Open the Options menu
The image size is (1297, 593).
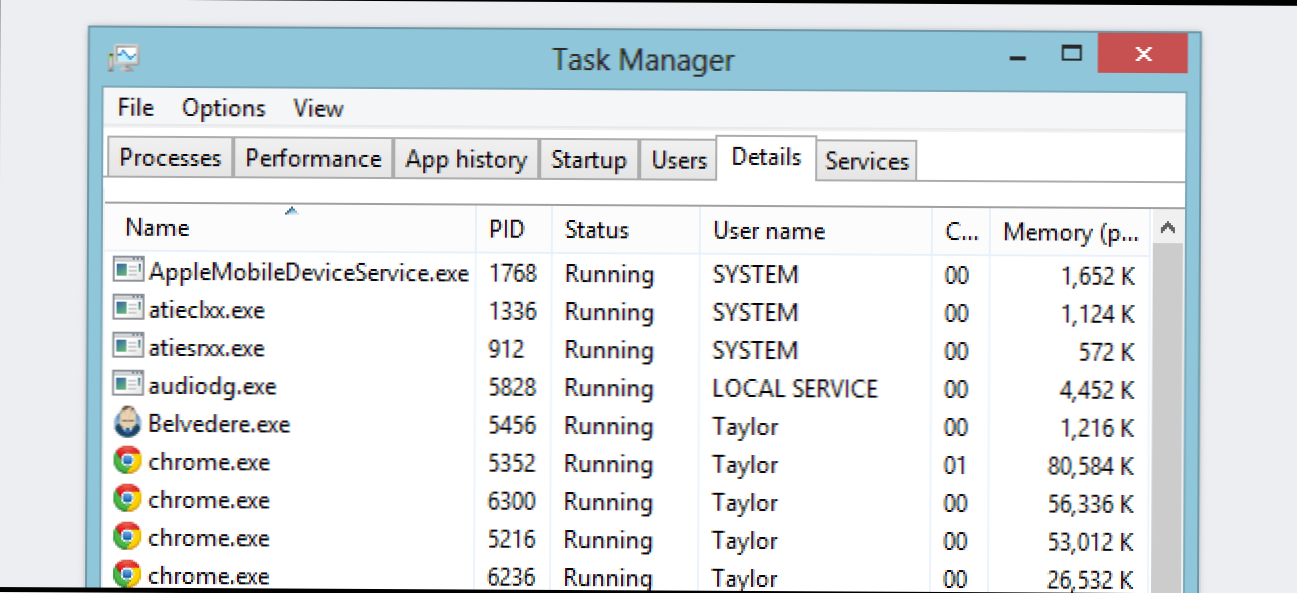(x=224, y=108)
